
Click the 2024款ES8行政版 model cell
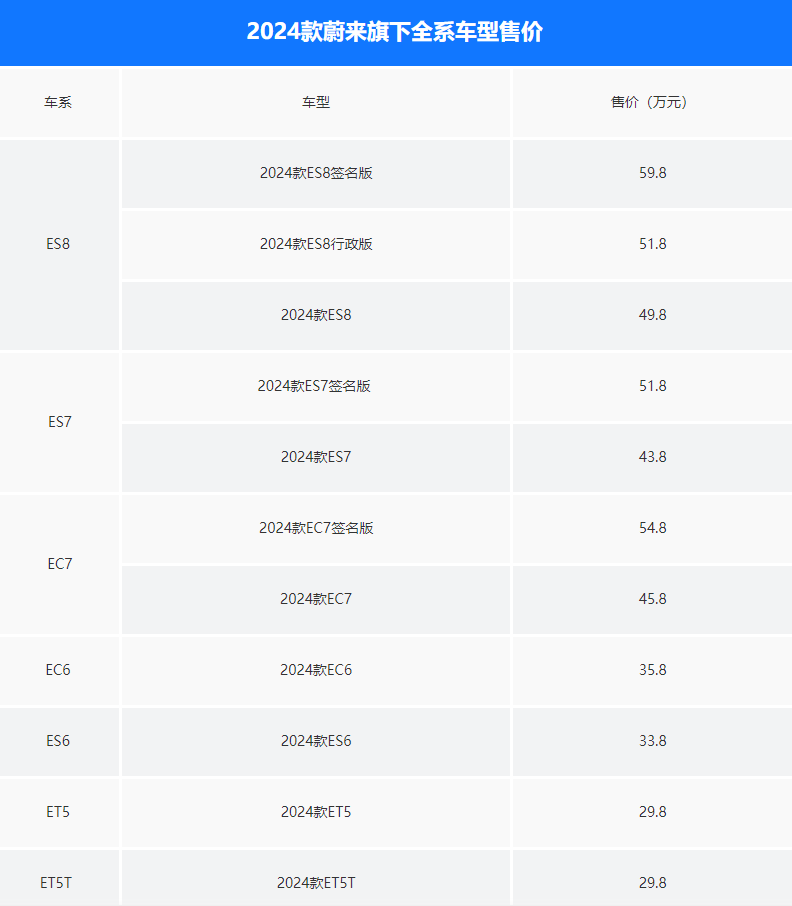(x=316, y=244)
